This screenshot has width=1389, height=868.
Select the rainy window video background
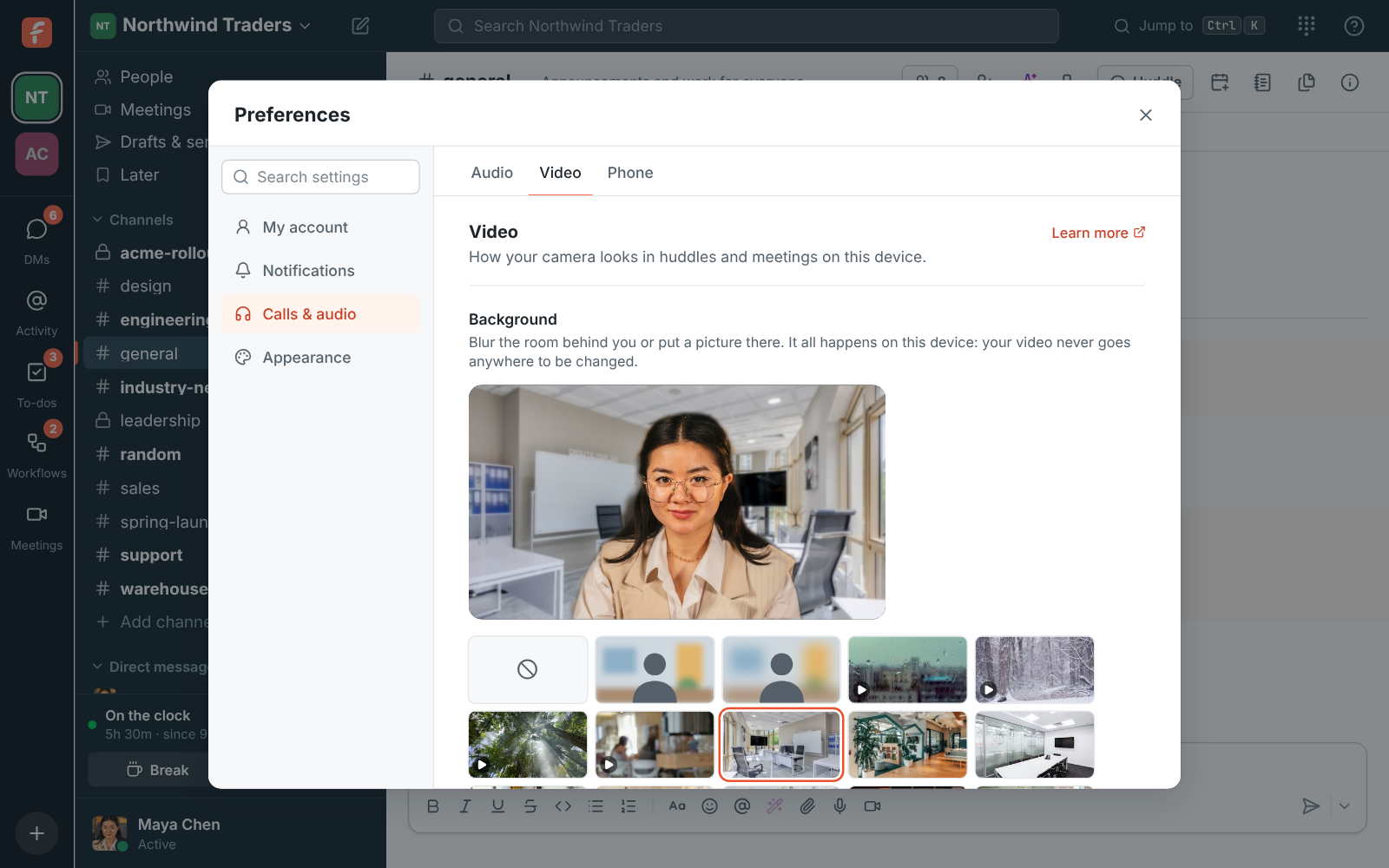coord(908,669)
